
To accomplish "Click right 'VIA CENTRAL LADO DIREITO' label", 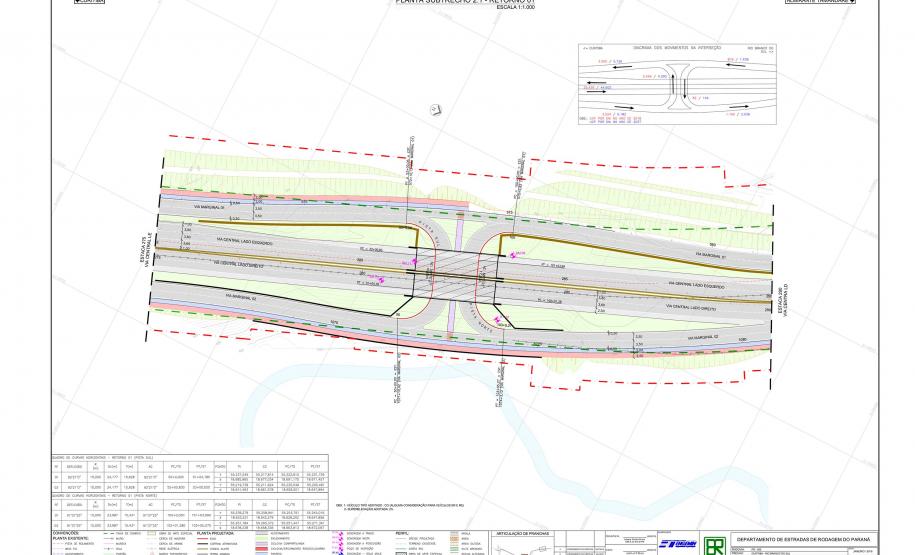I will click(x=692, y=306).
